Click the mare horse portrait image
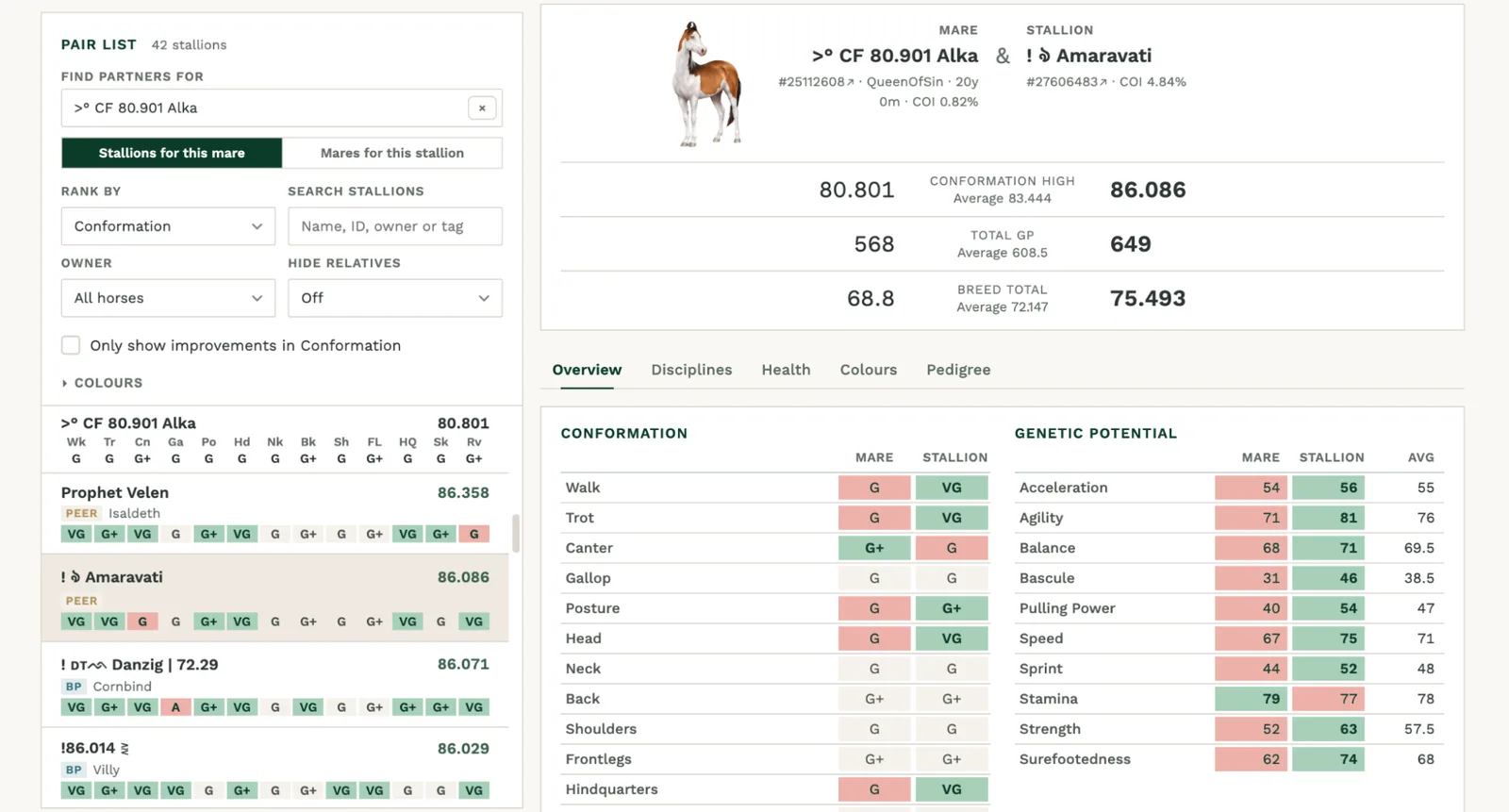This screenshot has width=1509, height=812. 706,84
